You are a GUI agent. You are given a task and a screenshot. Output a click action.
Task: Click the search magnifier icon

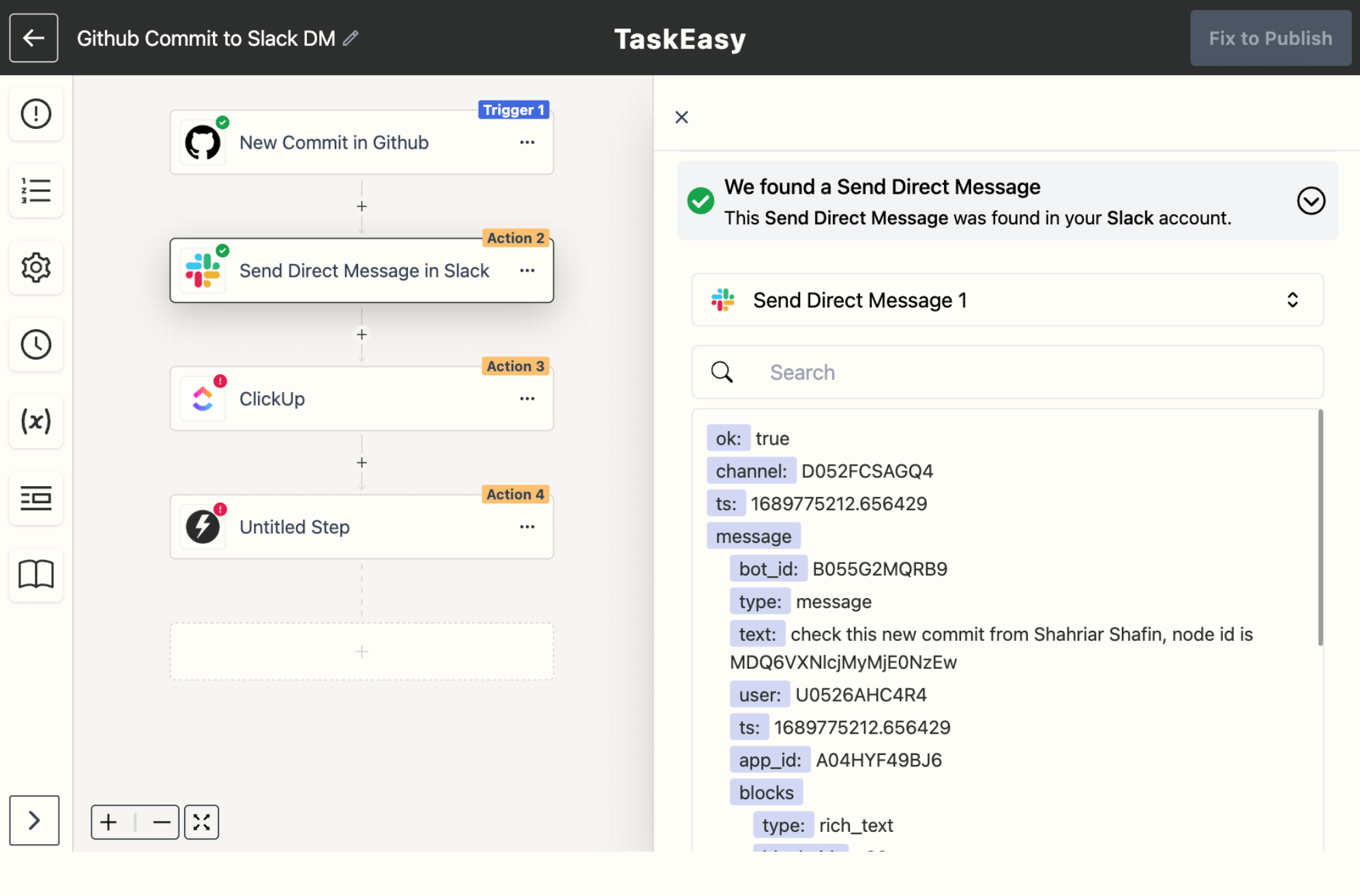point(722,372)
